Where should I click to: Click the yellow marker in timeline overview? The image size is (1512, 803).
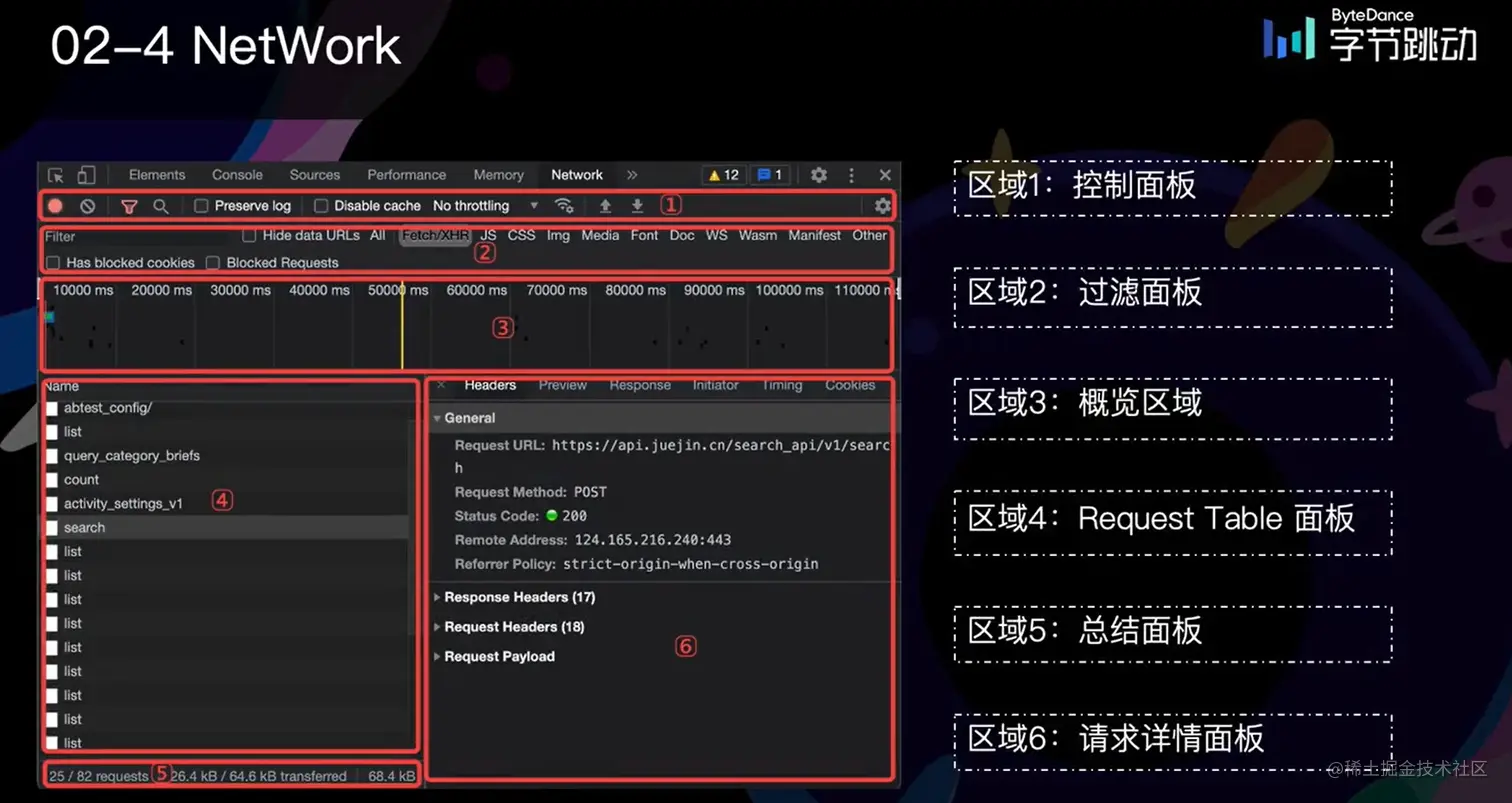click(x=402, y=325)
